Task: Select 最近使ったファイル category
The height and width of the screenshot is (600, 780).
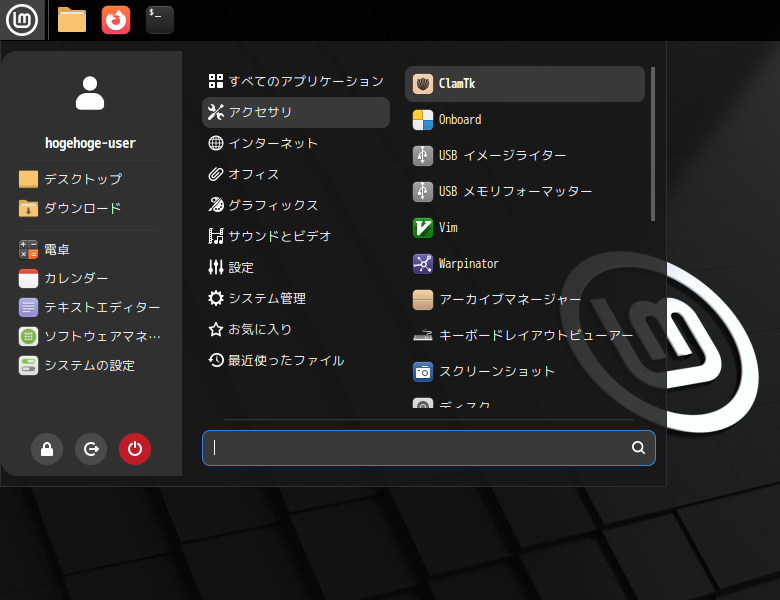Action: coord(296,360)
